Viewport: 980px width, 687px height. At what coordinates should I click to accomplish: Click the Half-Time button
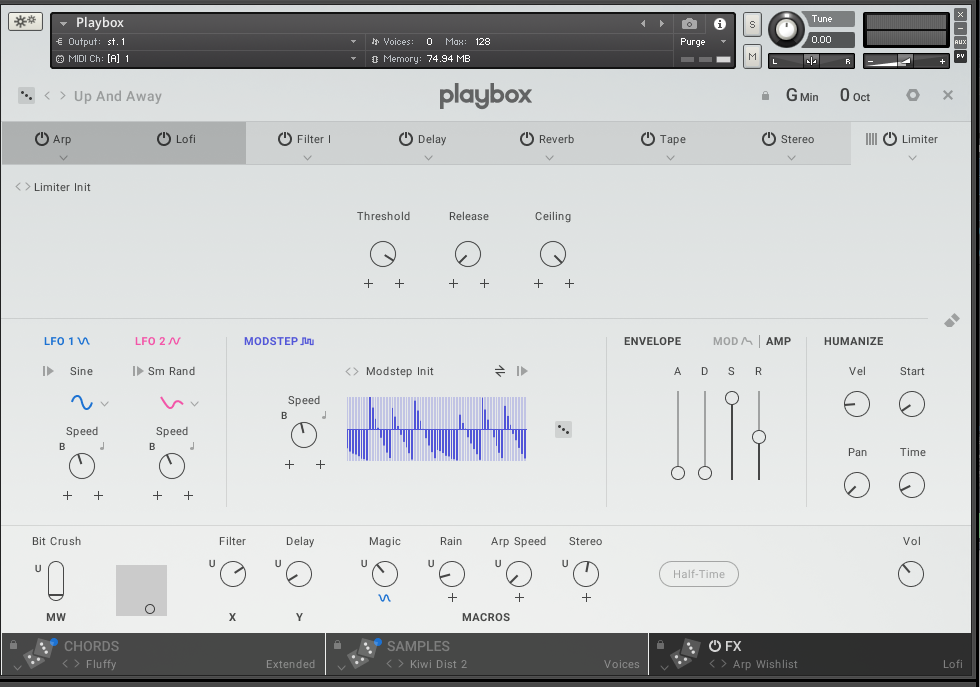tap(699, 574)
